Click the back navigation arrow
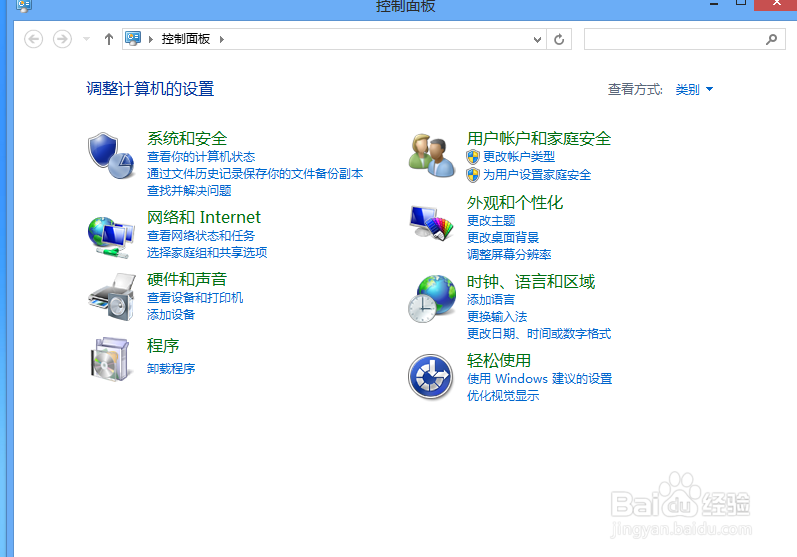Viewport: 797px width, 557px height. pyautogui.click(x=34, y=39)
